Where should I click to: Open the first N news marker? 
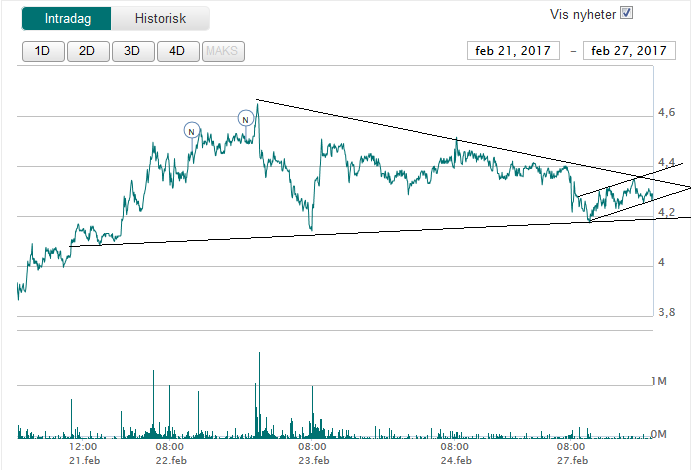click(x=192, y=129)
